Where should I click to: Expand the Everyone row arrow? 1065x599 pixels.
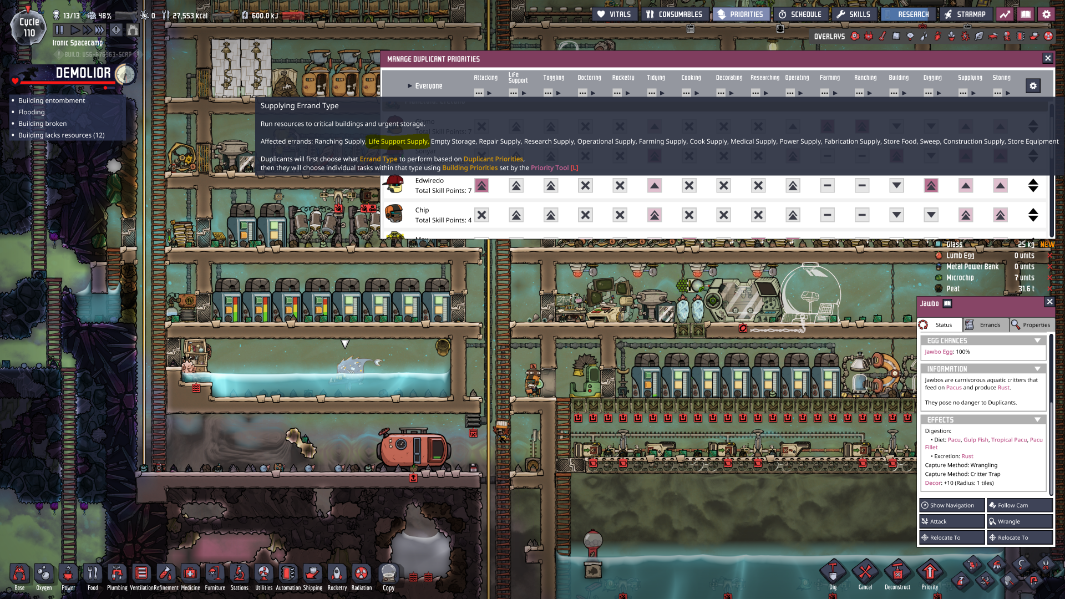[x=409, y=86]
